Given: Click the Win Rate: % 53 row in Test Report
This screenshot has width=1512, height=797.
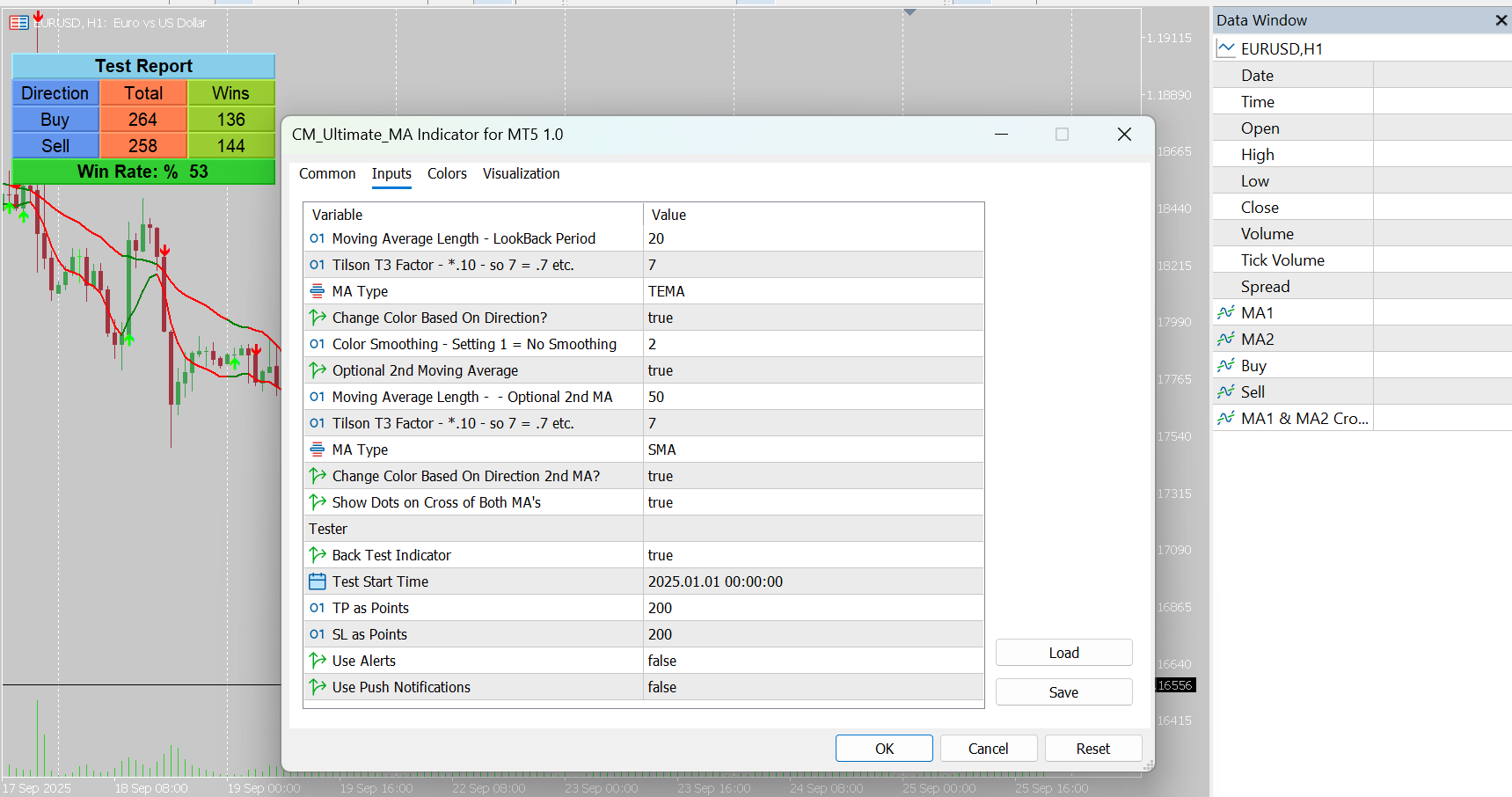Looking at the screenshot, I should pos(143,172).
